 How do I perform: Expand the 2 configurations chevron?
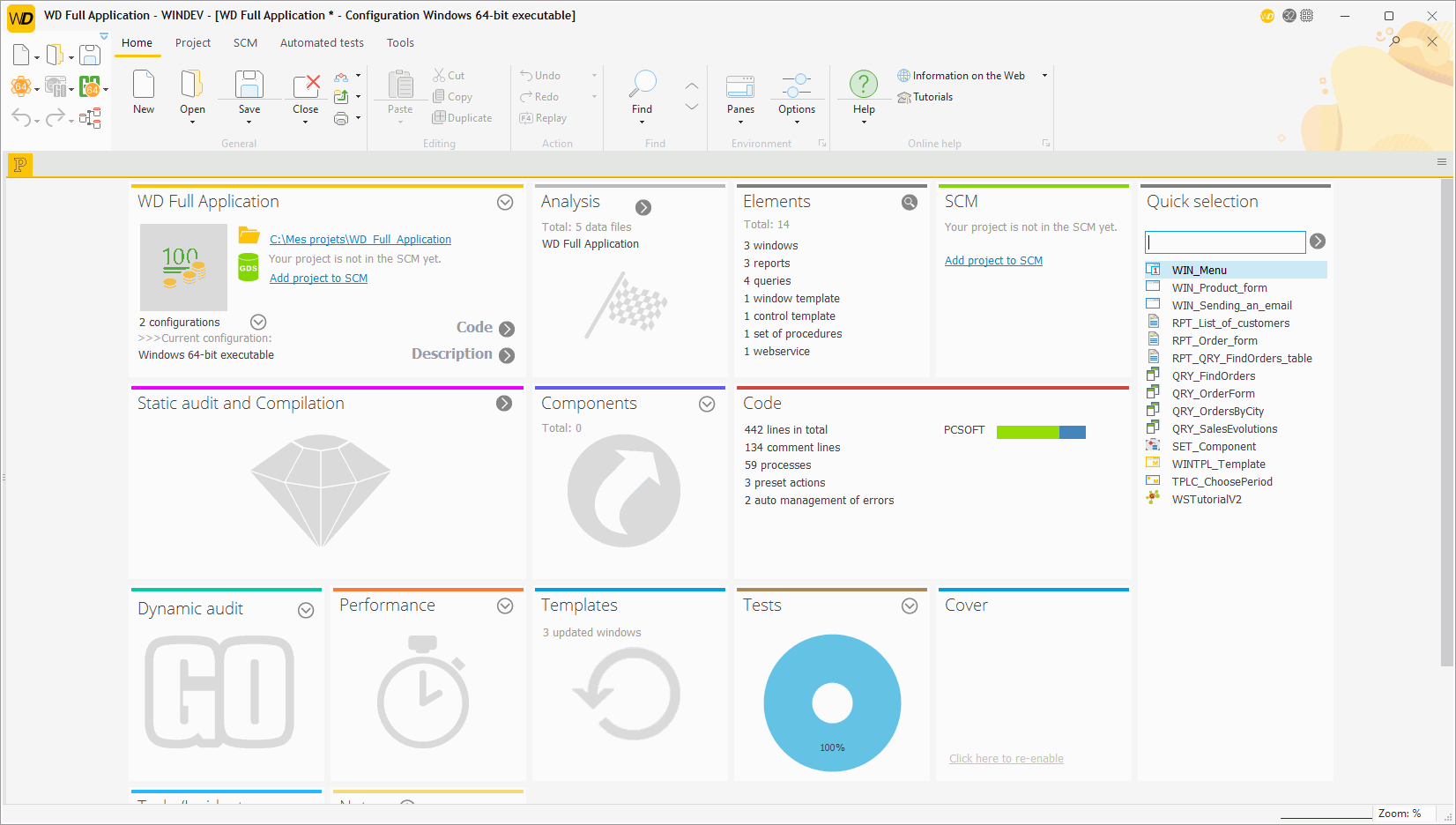tap(258, 323)
